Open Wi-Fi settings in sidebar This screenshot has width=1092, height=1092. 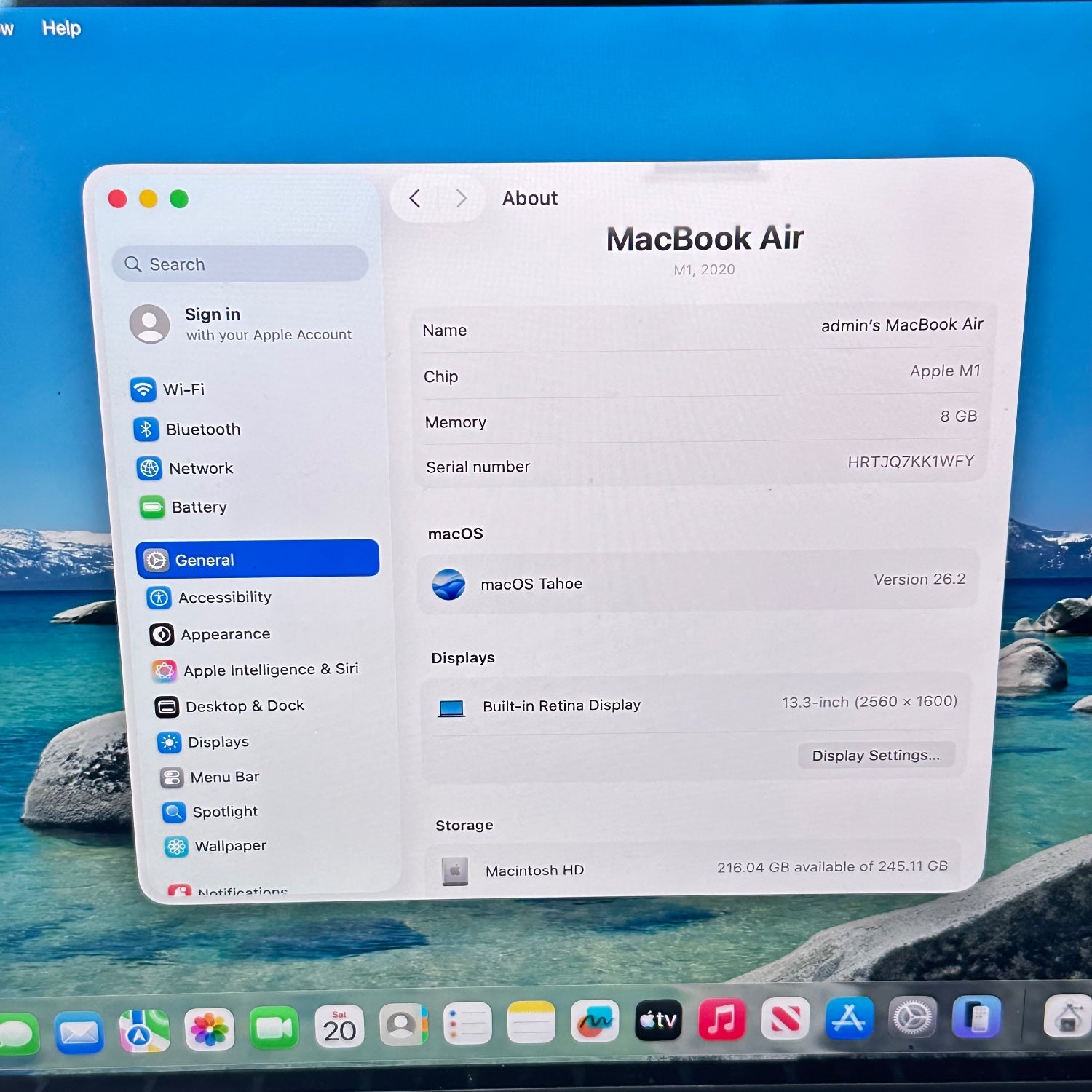click(x=182, y=389)
